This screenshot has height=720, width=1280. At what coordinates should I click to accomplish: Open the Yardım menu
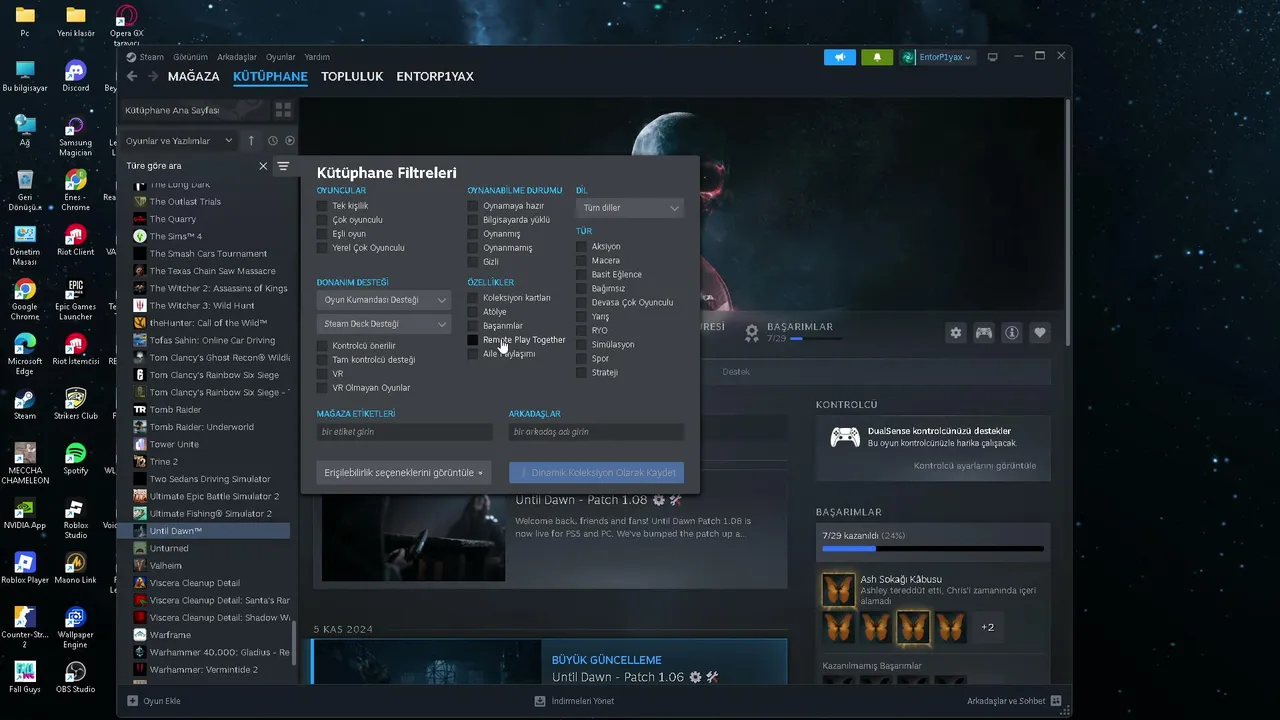pos(317,57)
